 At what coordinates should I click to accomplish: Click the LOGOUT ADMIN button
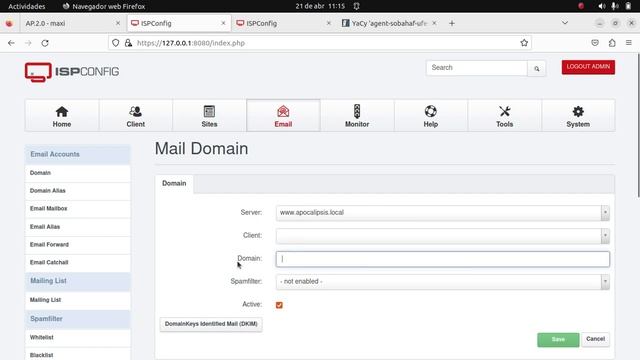[x=588, y=67]
